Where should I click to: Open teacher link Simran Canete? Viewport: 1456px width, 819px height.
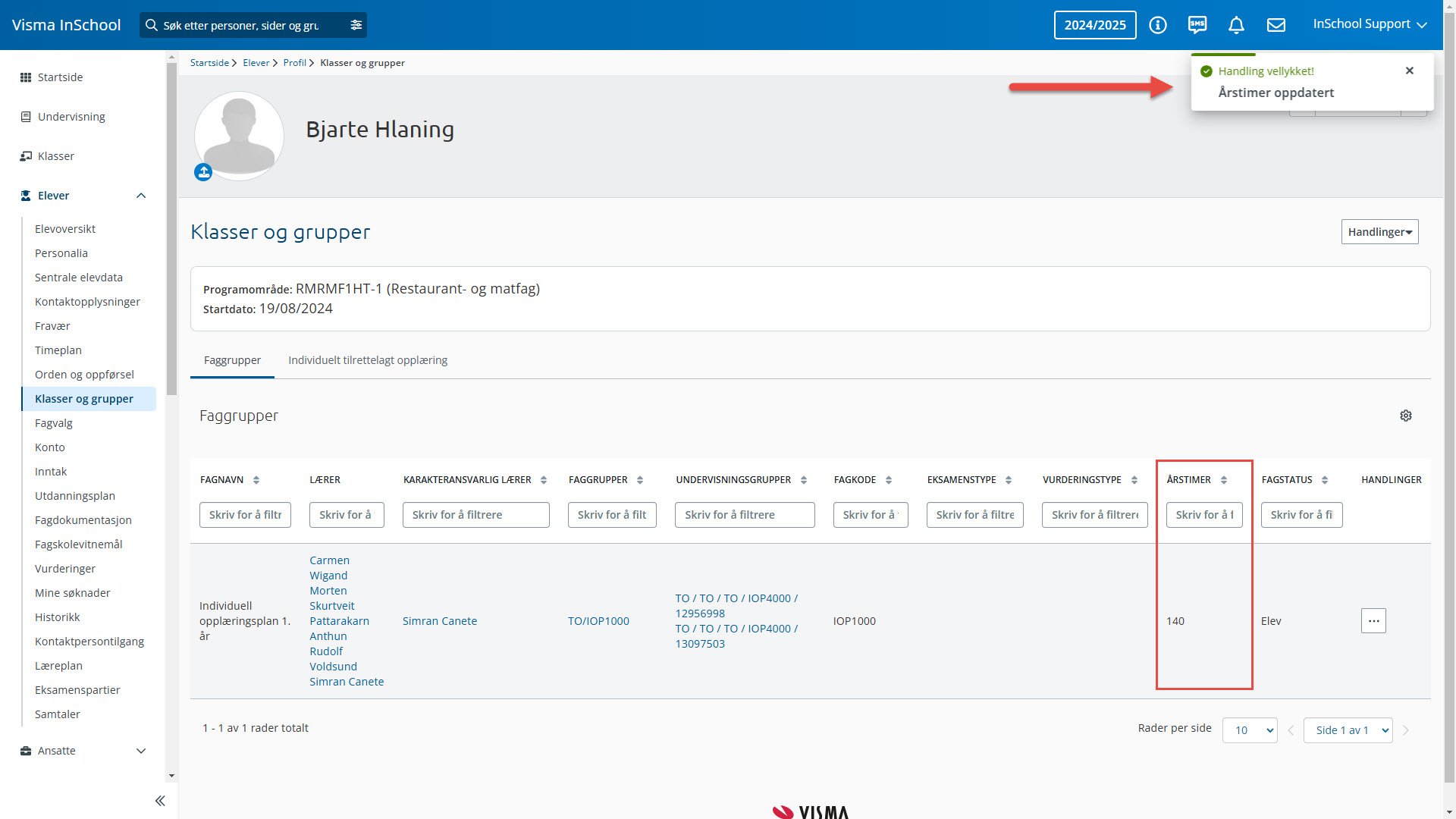(440, 621)
